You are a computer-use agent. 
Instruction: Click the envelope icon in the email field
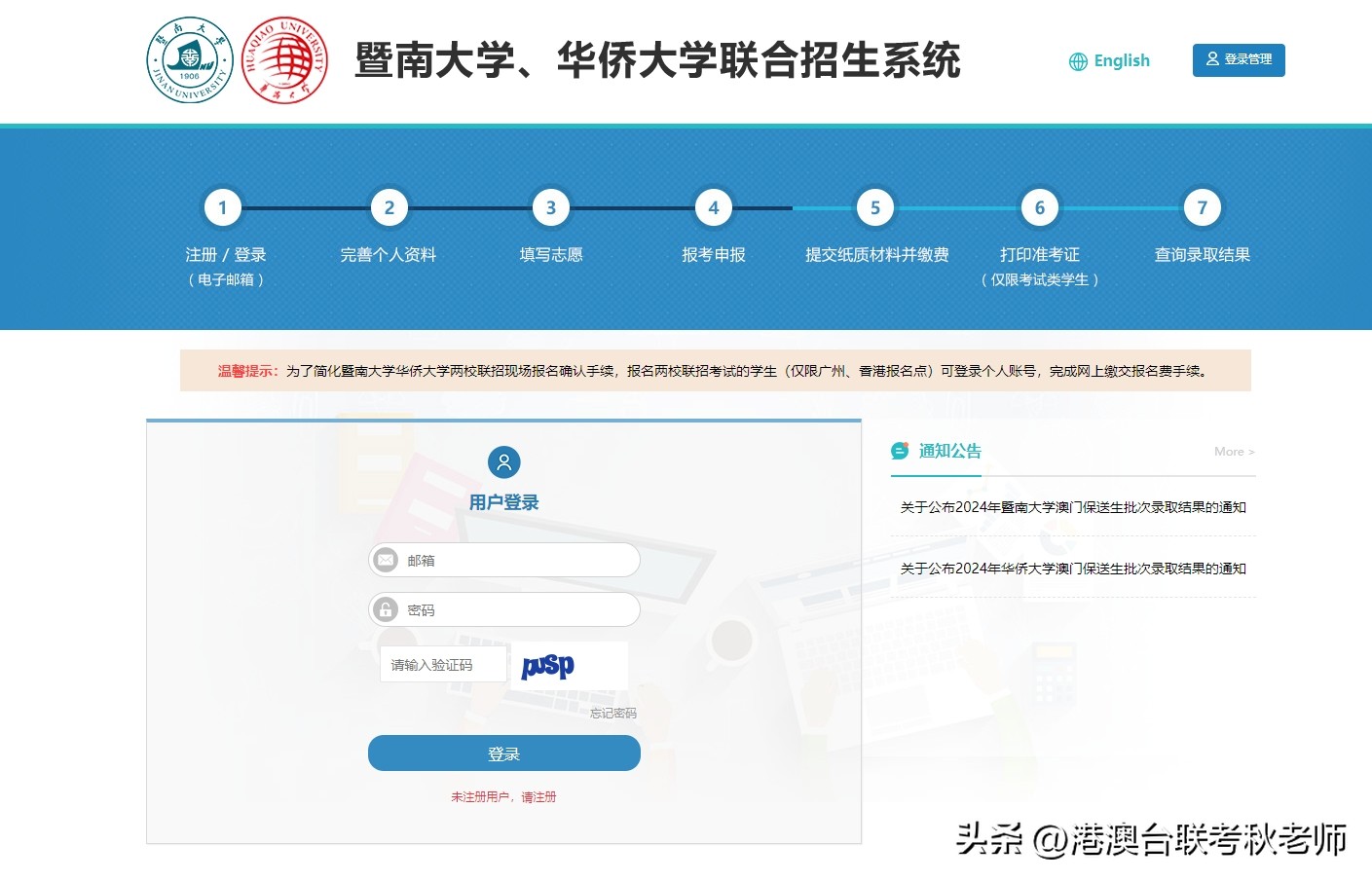click(x=386, y=560)
